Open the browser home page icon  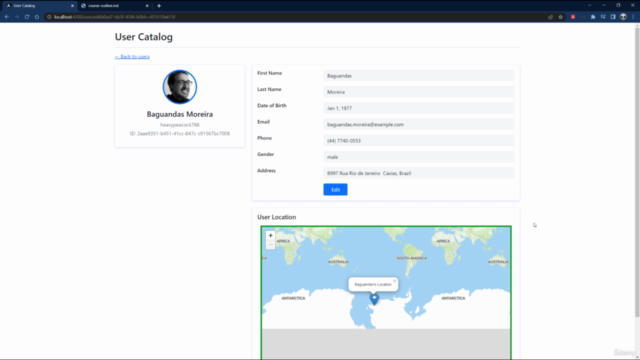(37, 17)
